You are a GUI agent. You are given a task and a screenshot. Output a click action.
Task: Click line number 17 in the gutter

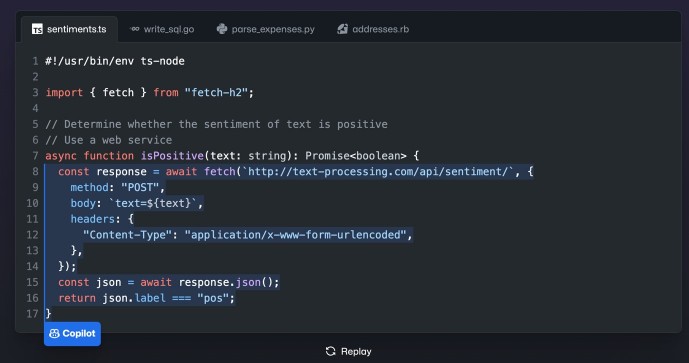point(33,314)
